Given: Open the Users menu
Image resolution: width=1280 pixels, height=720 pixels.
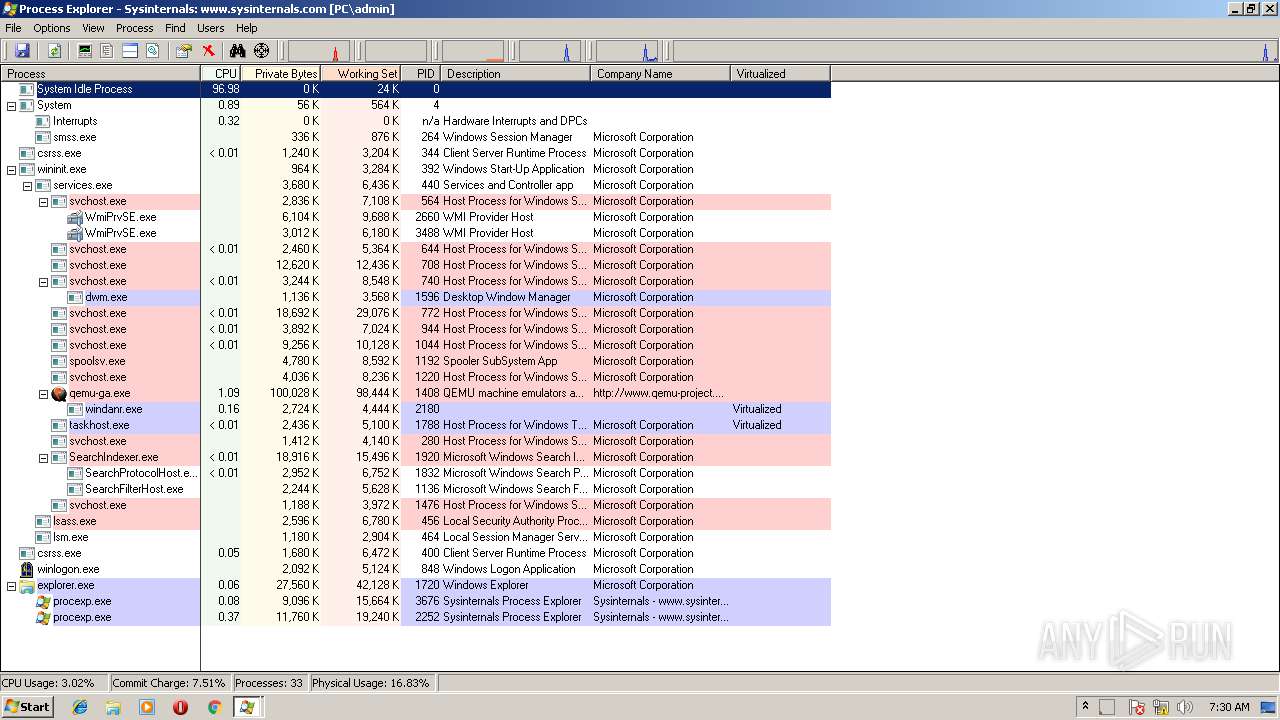Looking at the screenshot, I should point(210,28).
